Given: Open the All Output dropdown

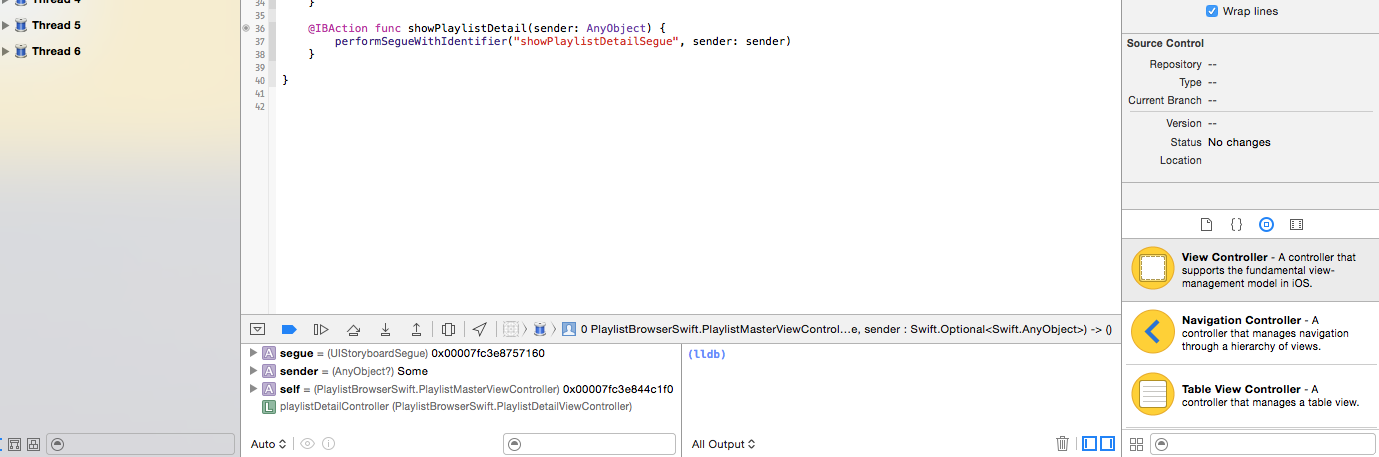Looking at the screenshot, I should tap(723, 444).
